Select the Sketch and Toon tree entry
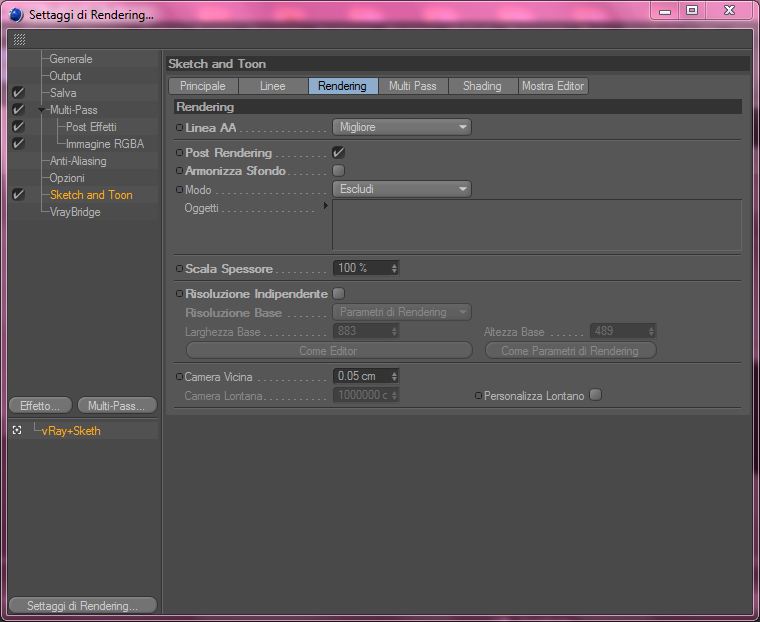760x622 pixels. pyautogui.click(x=92, y=194)
